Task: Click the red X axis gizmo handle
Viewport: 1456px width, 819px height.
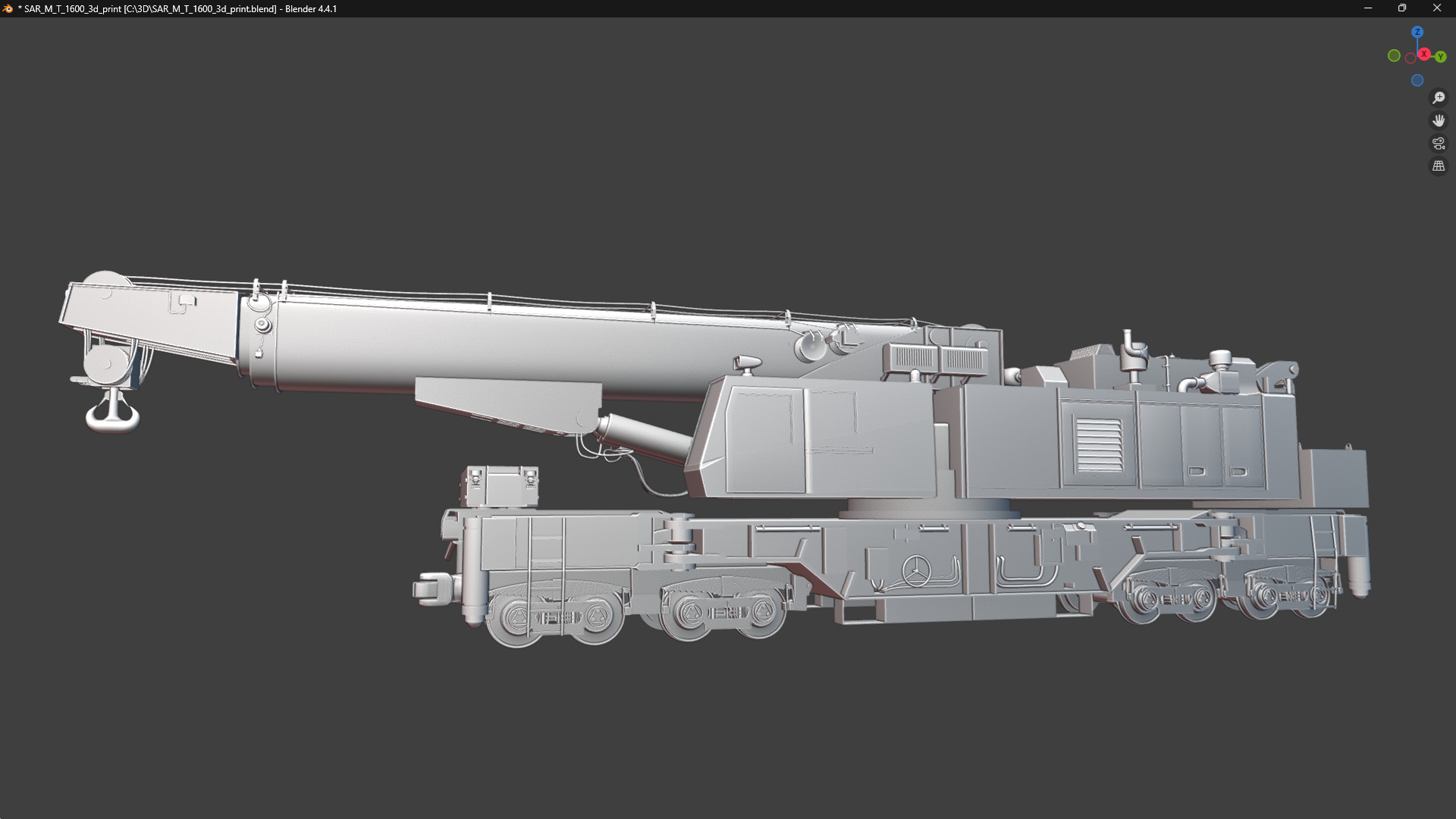Action: pos(1424,54)
